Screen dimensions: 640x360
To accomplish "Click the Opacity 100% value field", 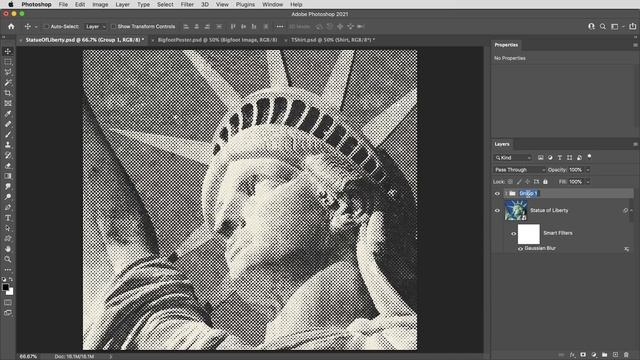I will coord(576,170).
